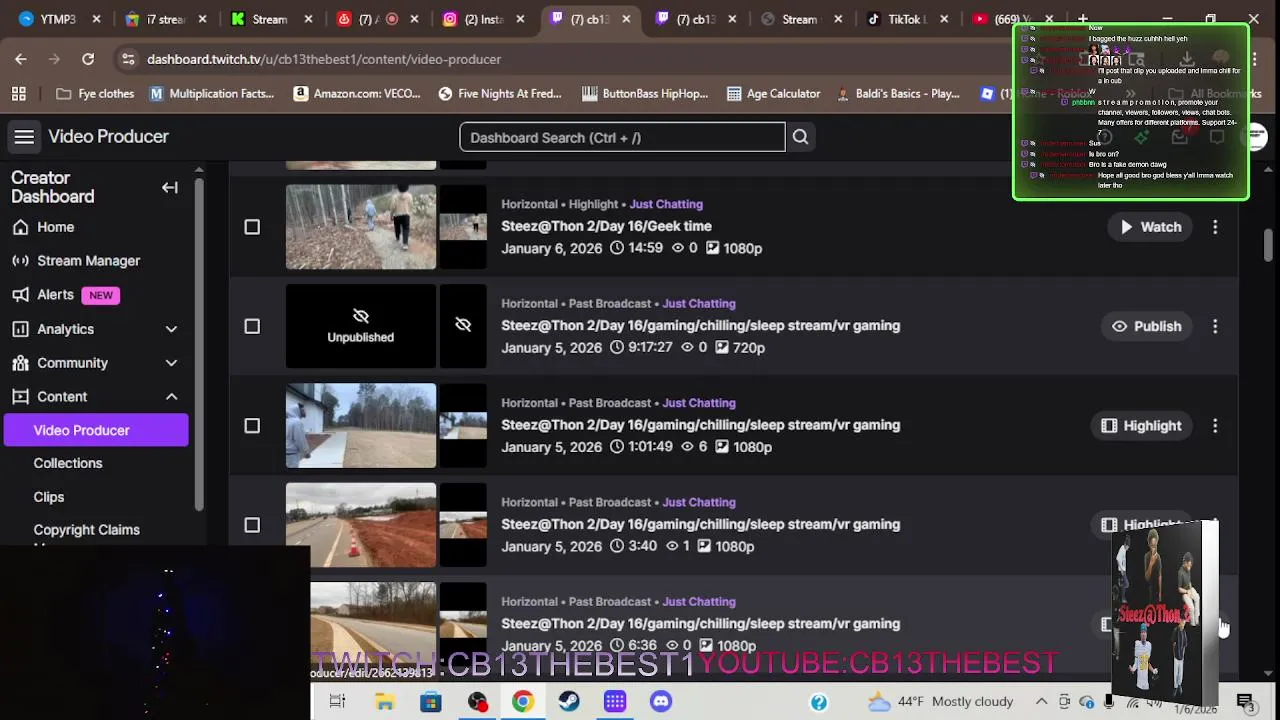Publish the unpublished 9:17:27 broadcast
Screen dimensions: 1280x720
click(1146, 326)
